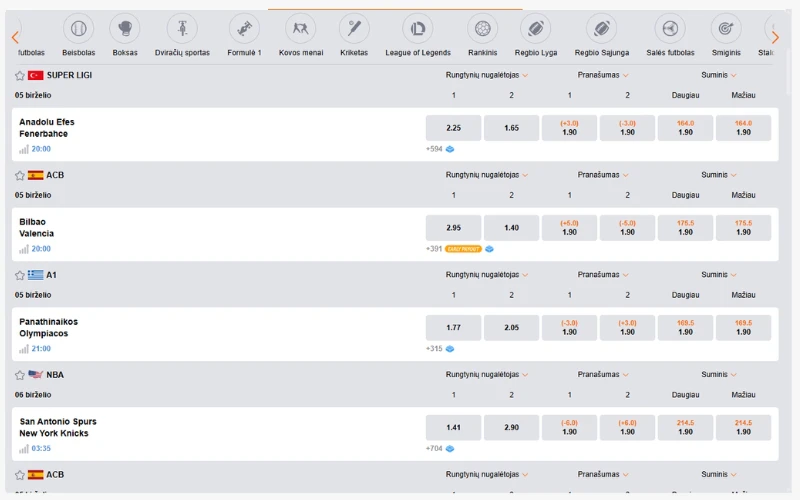The height and width of the screenshot is (500, 800).
Task: Select the Boksas boxing glove icon
Action: click(125, 29)
